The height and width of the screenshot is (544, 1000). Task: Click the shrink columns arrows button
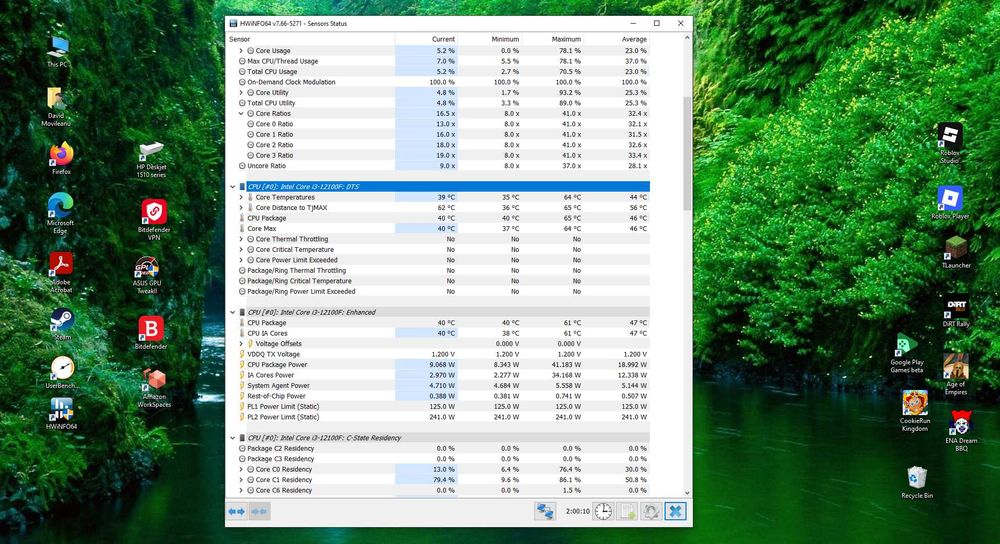[x=259, y=511]
